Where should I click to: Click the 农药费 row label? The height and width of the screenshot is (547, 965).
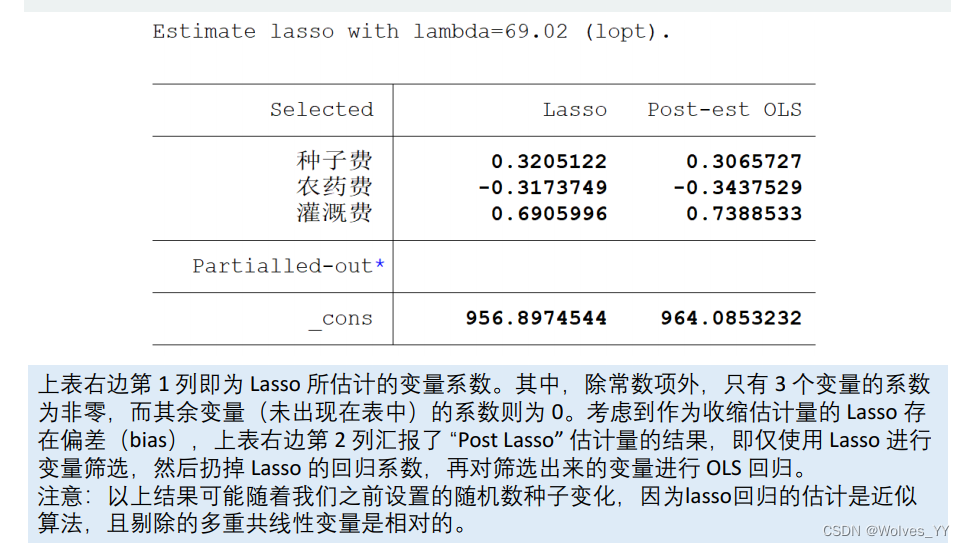(334, 186)
